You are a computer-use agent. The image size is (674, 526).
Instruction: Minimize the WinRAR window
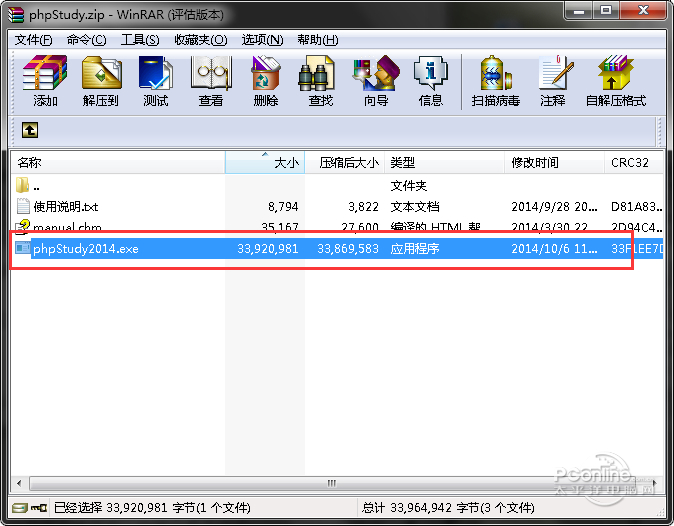click(x=579, y=10)
